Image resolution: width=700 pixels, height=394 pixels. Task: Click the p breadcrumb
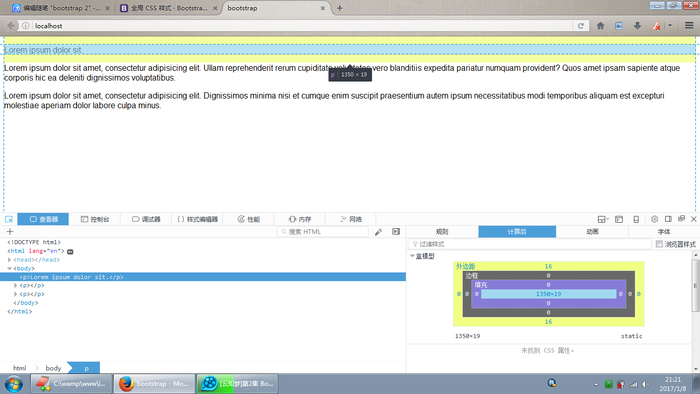point(87,368)
